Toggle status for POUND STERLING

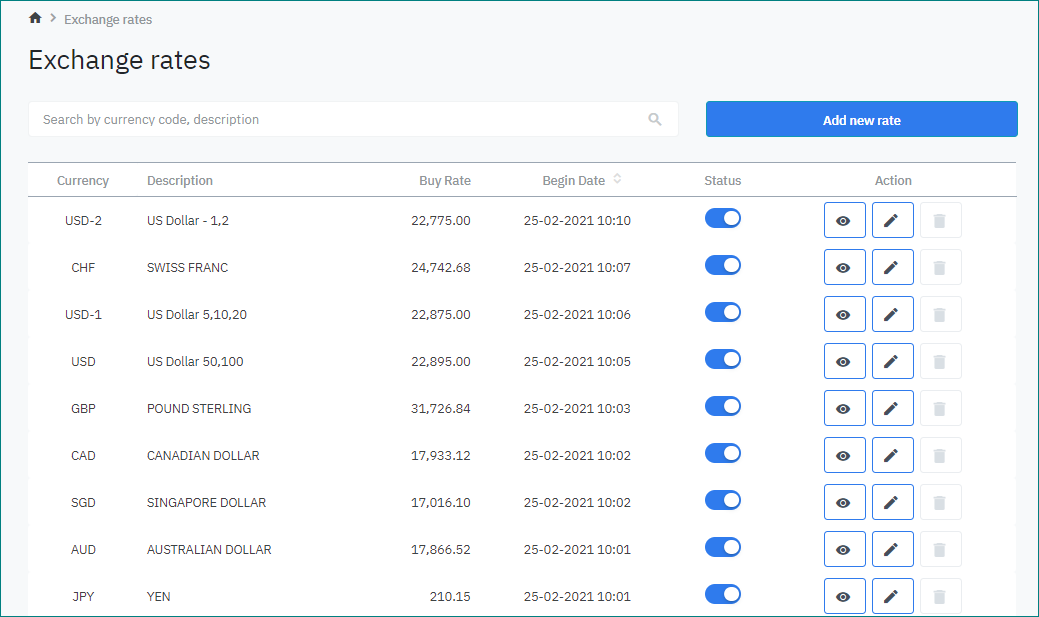point(723,406)
